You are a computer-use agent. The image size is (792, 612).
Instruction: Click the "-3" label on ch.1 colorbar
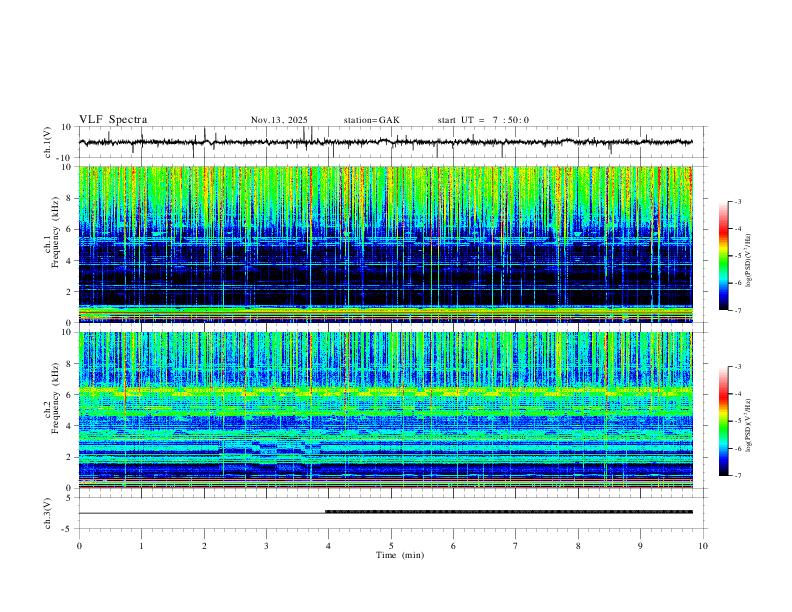(738, 201)
